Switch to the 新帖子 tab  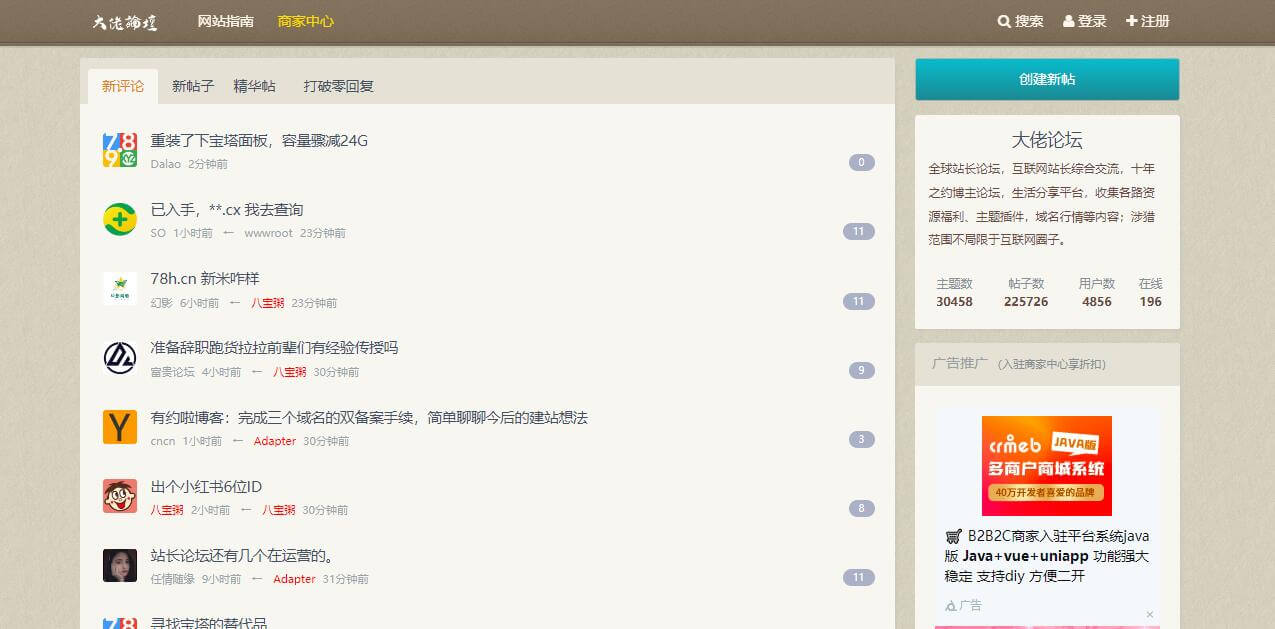click(193, 86)
